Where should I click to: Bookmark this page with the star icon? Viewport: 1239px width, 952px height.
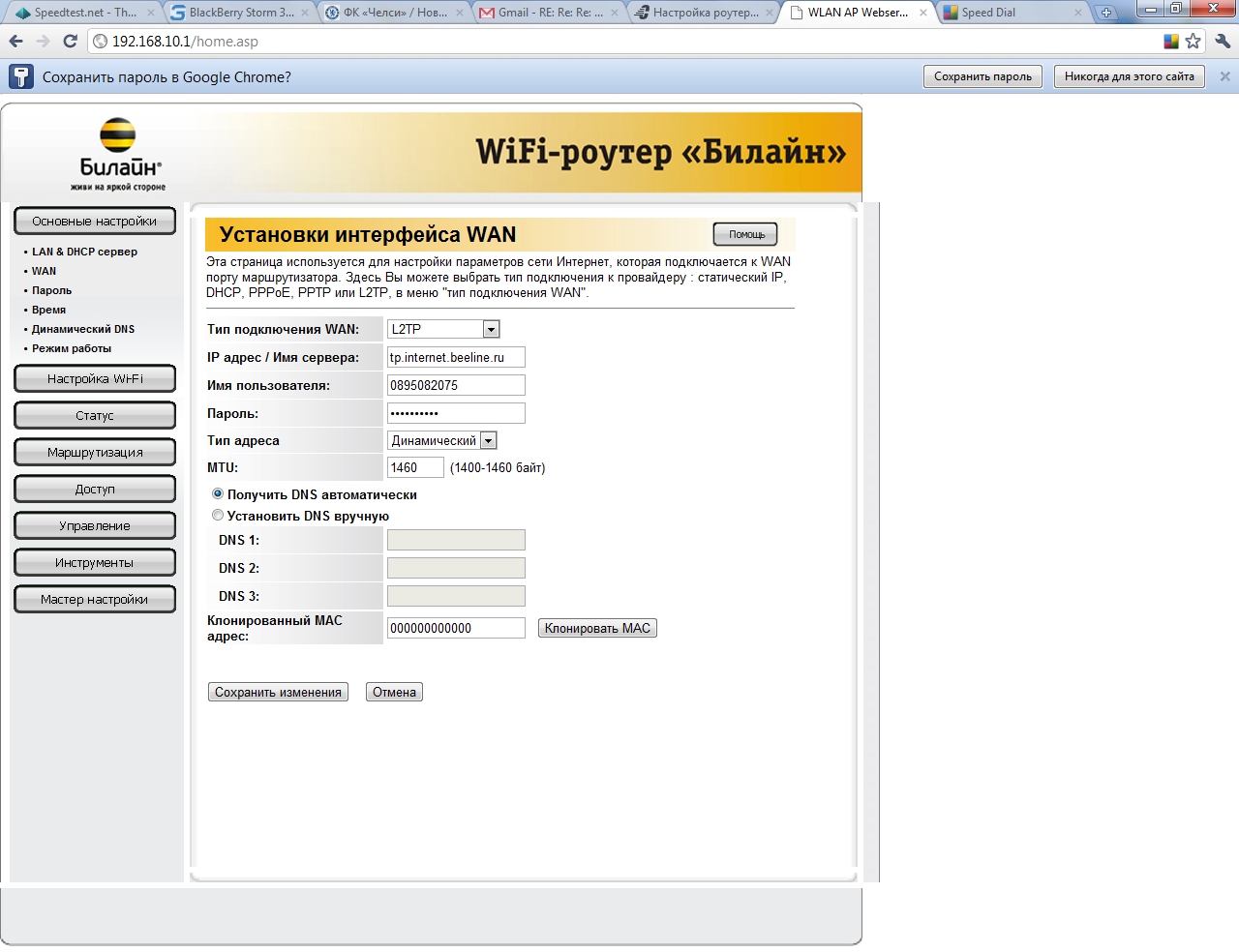[1193, 42]
